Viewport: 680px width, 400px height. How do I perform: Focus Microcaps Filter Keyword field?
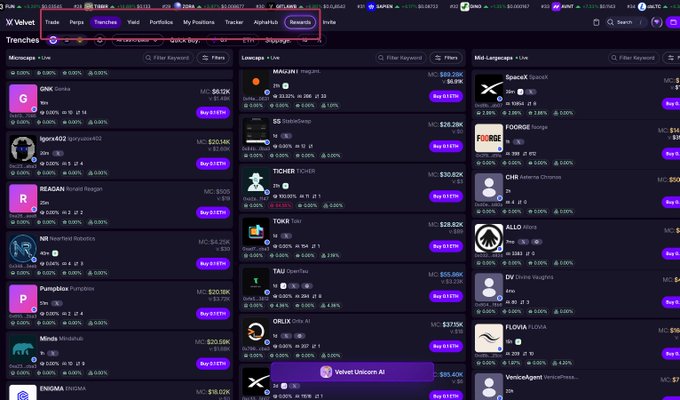pyautogui.click(x=167, y=58)
